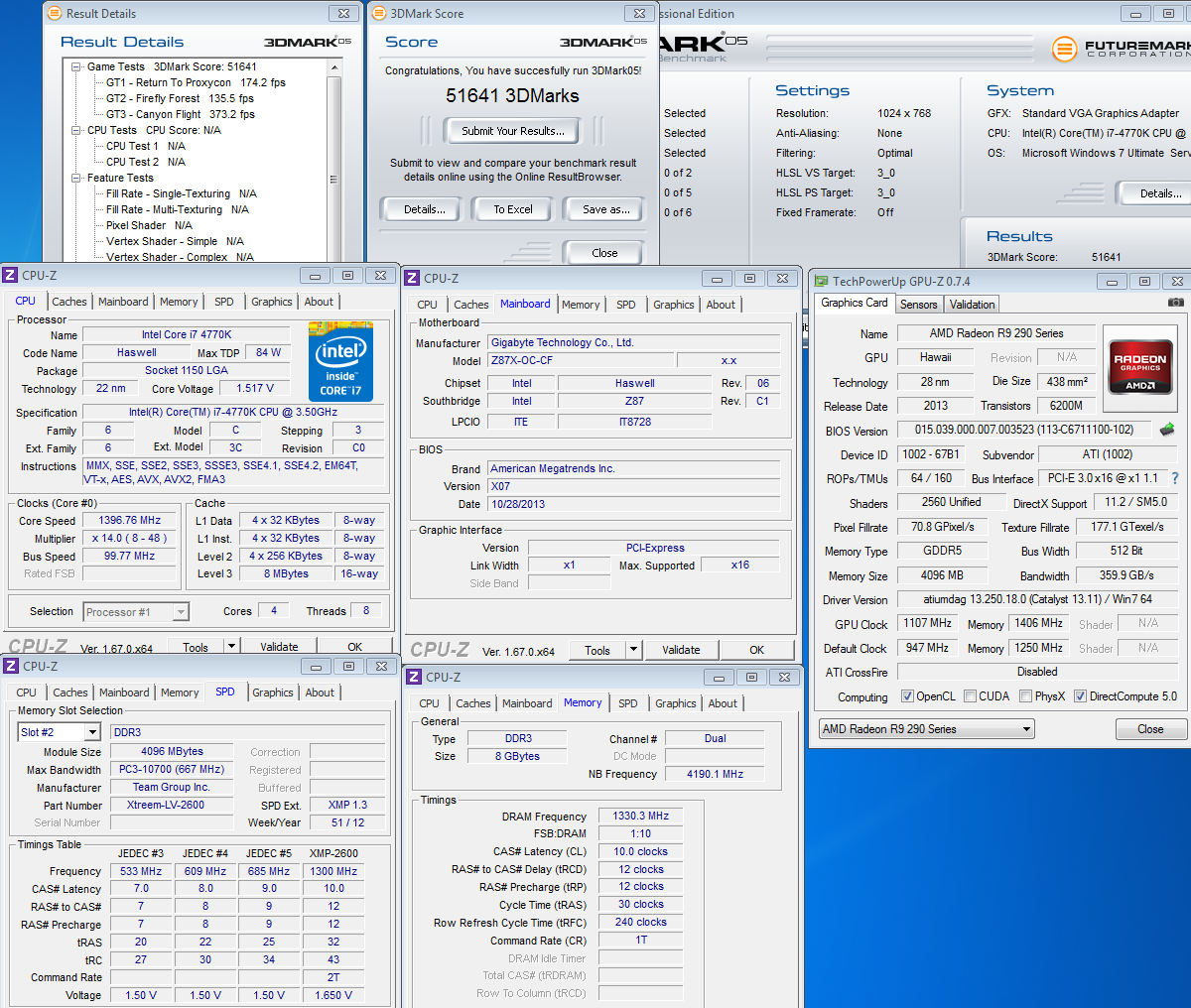Toggle the OpenCL checkbox

907,696
